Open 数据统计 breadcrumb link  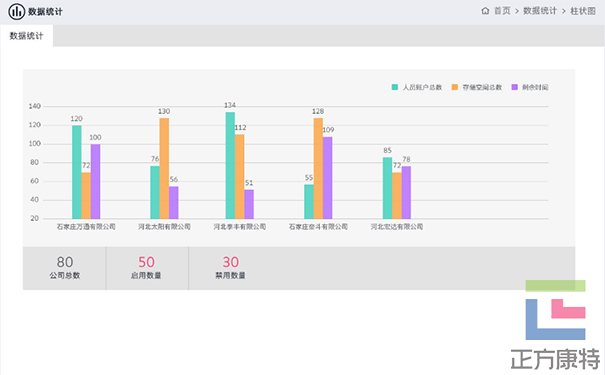click(540, 11)
